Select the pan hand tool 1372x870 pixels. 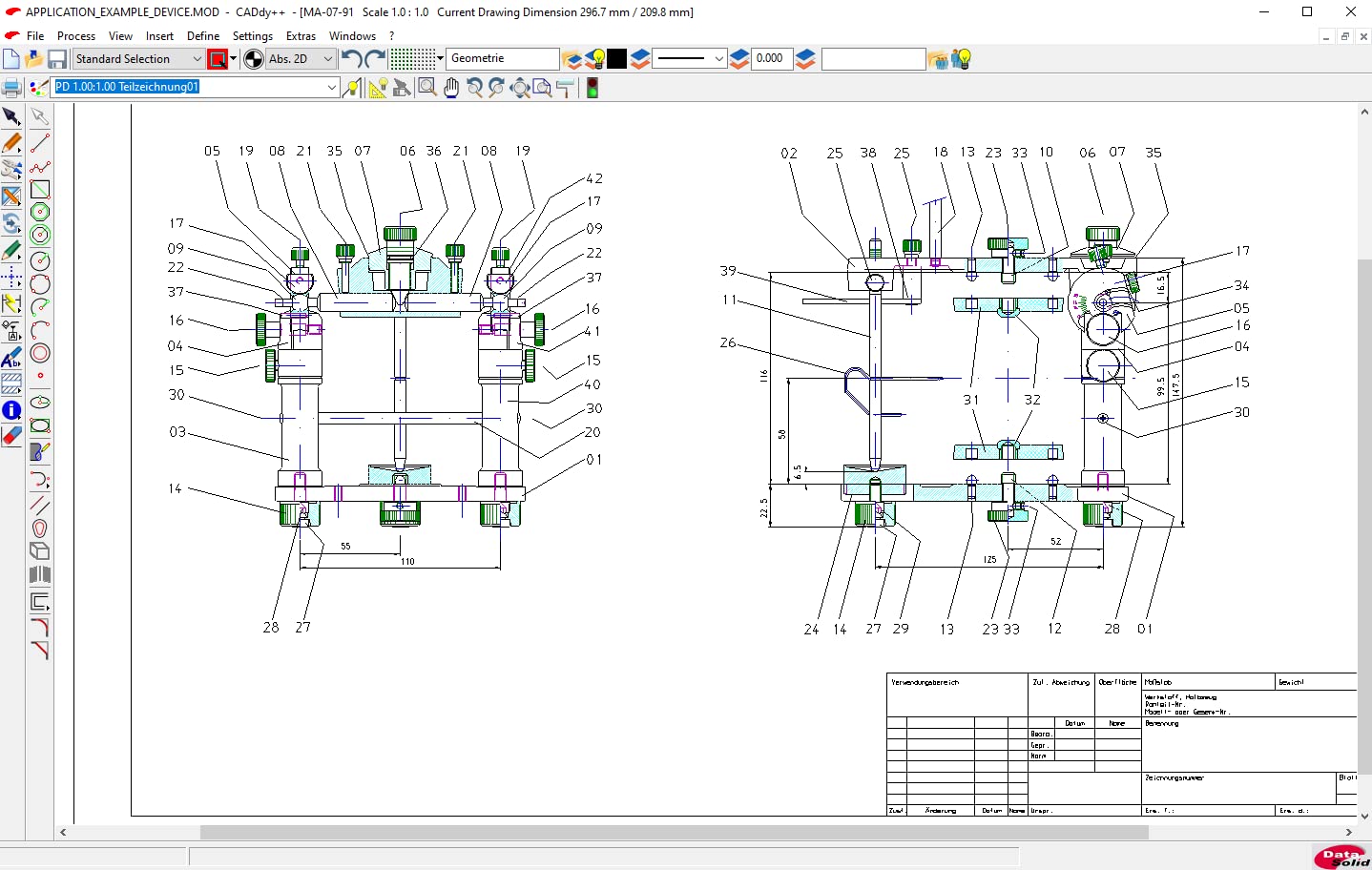tap(451, 88)
